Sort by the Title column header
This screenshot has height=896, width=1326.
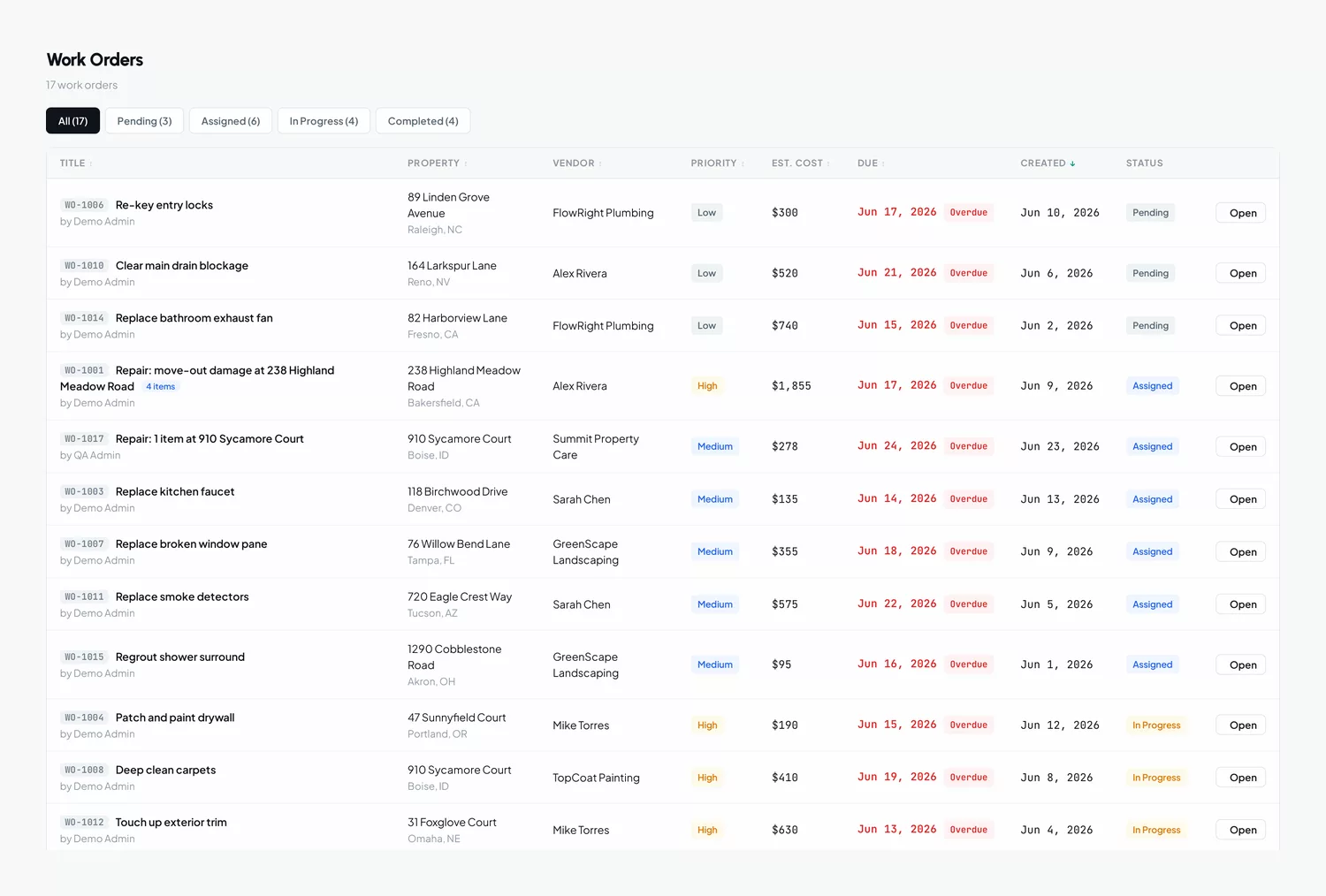76,163
